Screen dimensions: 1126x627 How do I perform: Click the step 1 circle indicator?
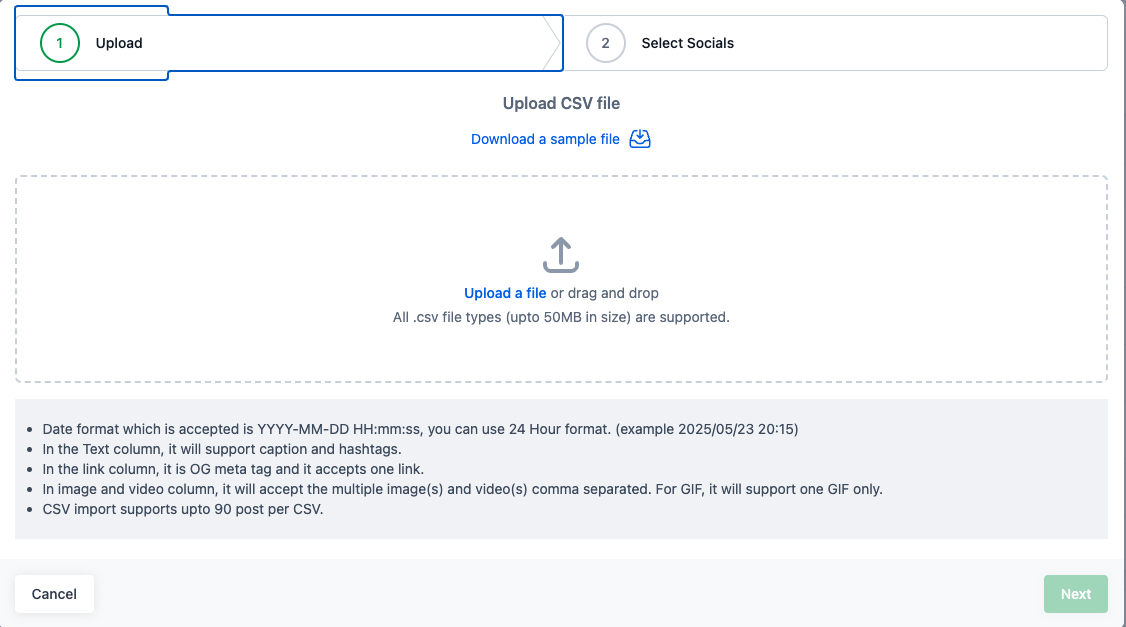click(60, 43)
